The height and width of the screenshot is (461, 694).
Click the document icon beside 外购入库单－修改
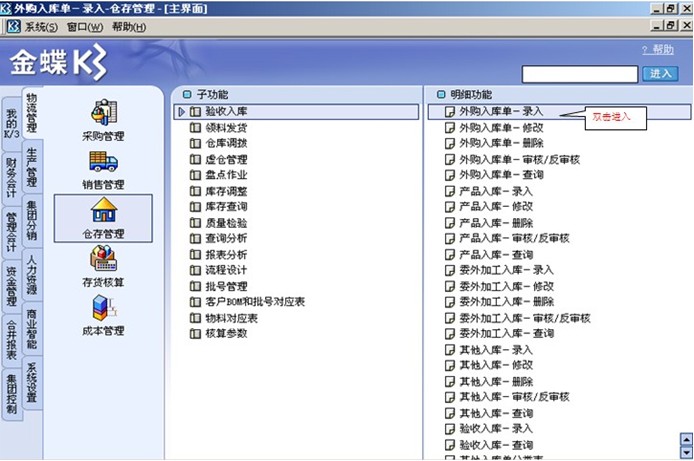449,128
